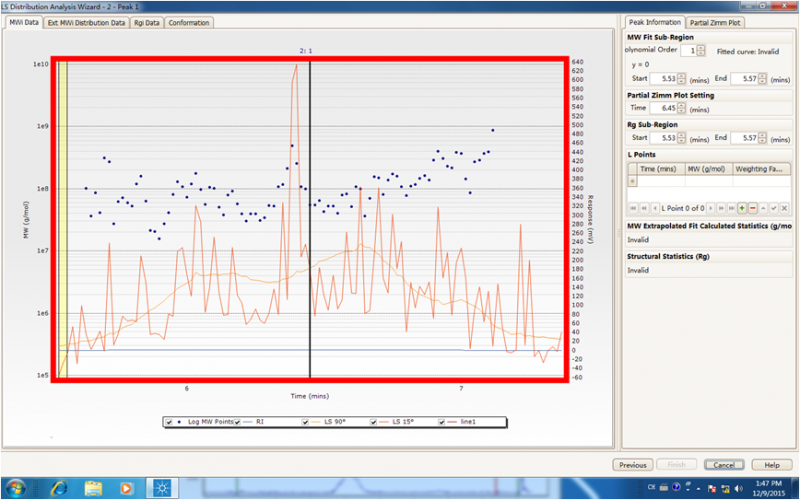This screenshot has width=800, height=500.
Task: Go to first L Point record
Action: 633,208
